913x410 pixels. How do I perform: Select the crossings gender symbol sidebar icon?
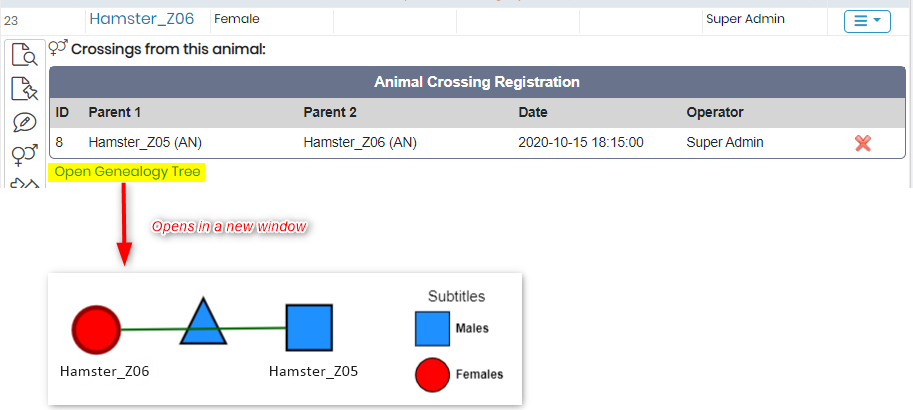click(x=24, y=155)
